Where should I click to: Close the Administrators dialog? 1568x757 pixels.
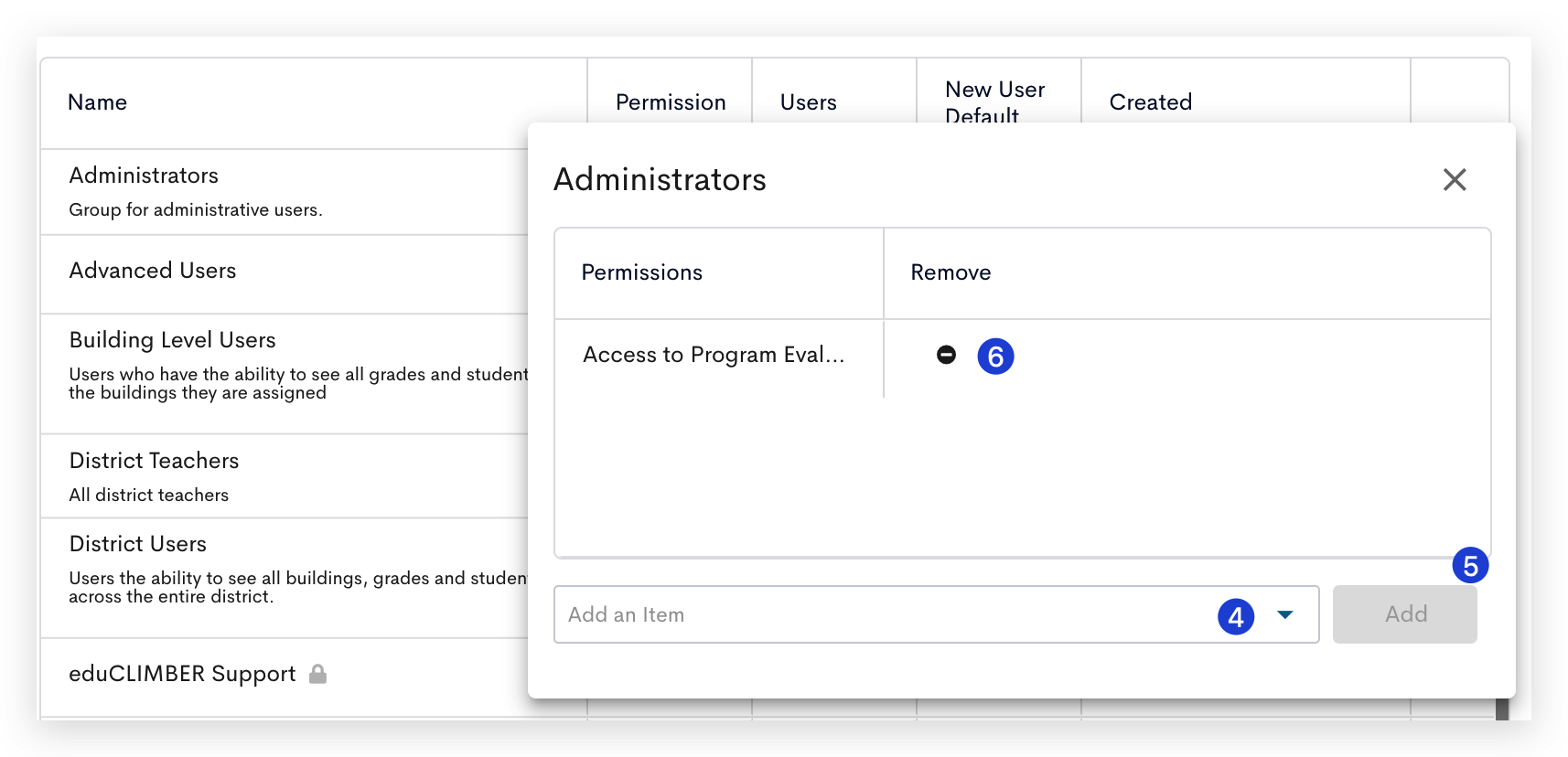pyautogui.click(x=1455, y=179)
